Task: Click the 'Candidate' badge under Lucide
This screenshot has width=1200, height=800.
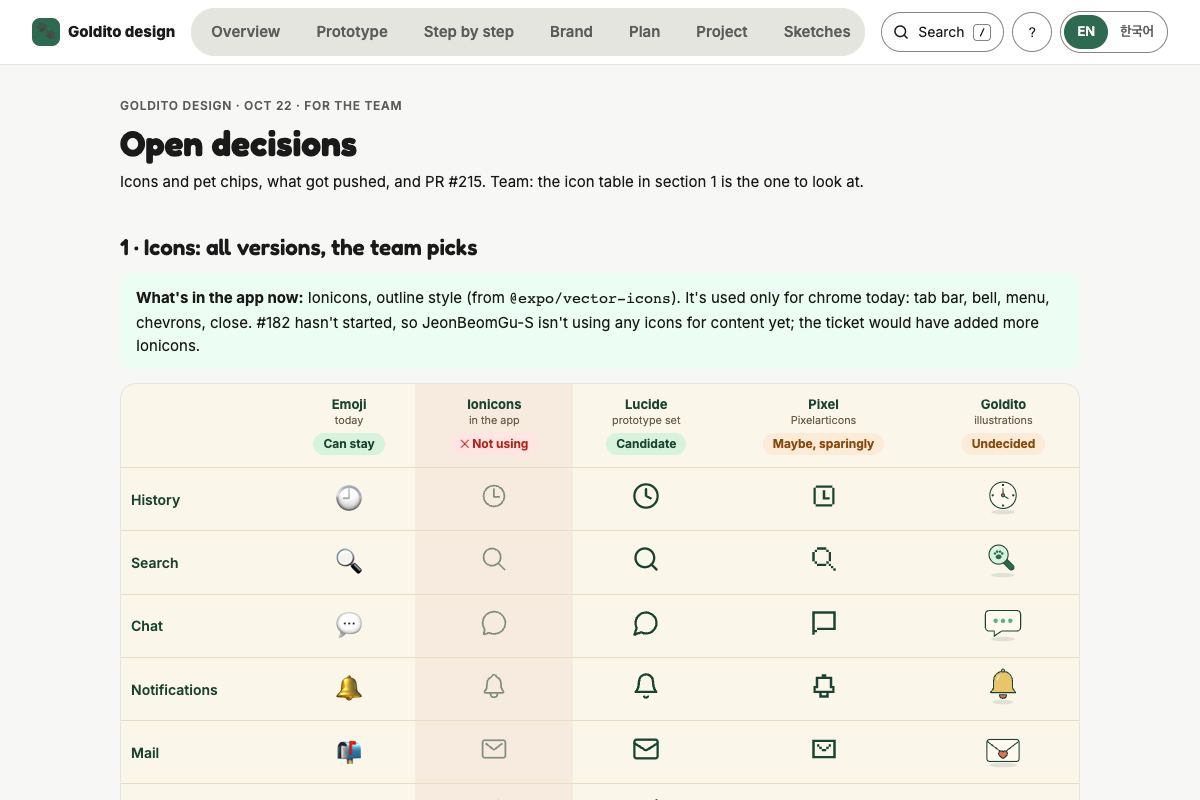Action: point(646,444)
